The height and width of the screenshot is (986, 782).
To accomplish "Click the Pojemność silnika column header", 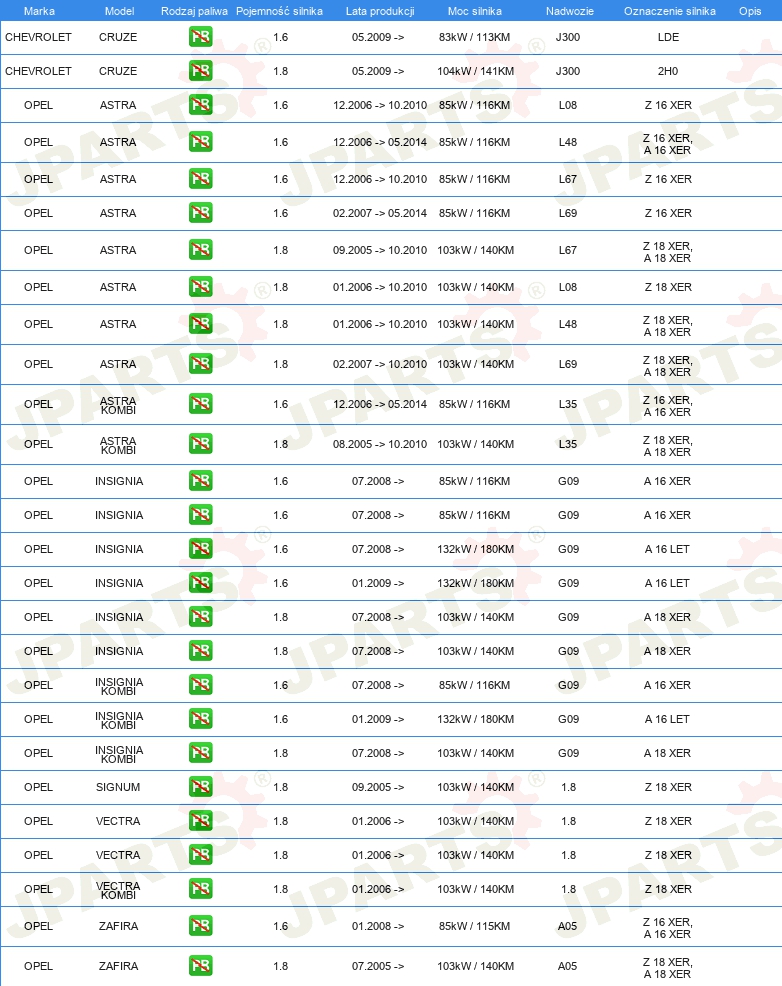I will (279, 11).
